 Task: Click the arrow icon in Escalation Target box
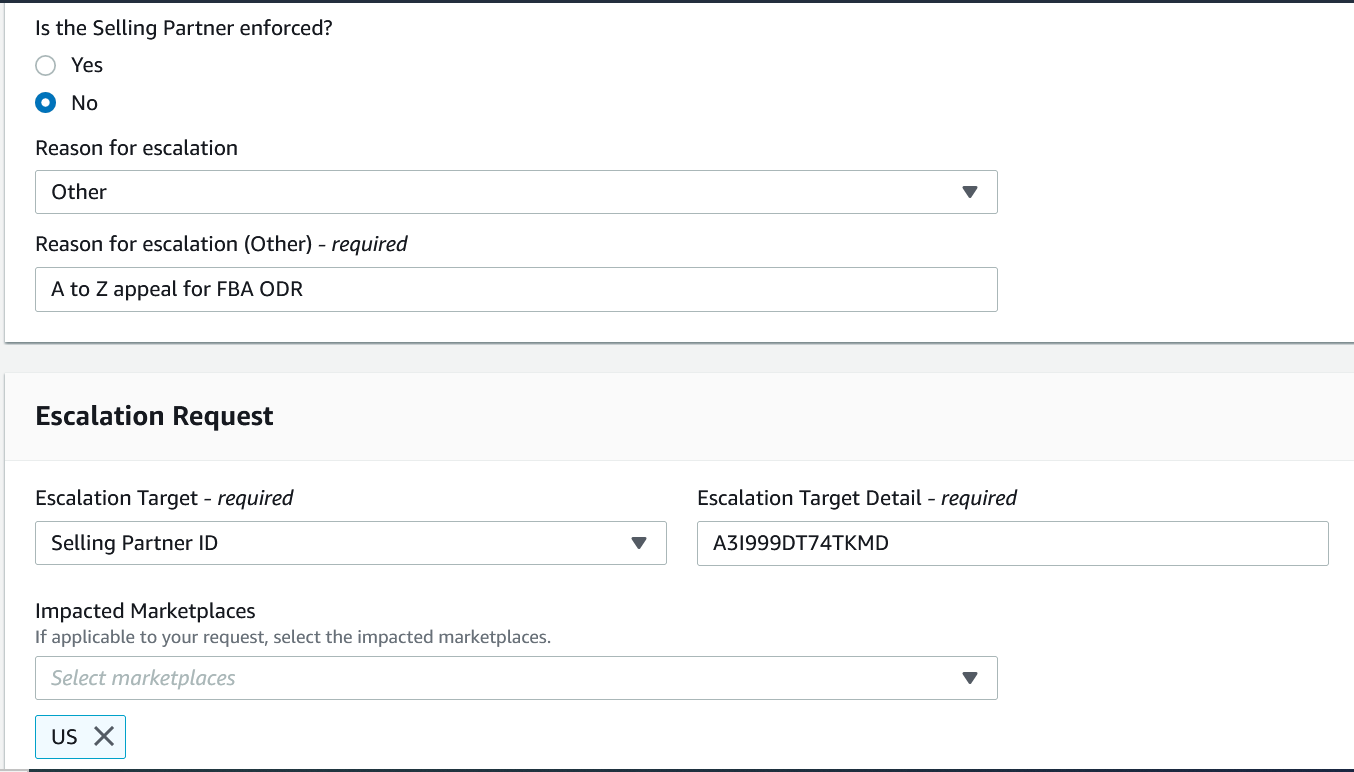click(x=639, y=543)
